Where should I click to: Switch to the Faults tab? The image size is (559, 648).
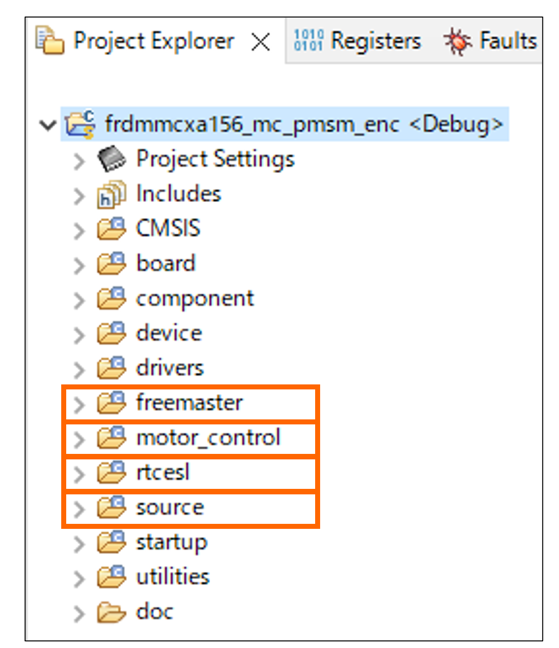[490, 41]
